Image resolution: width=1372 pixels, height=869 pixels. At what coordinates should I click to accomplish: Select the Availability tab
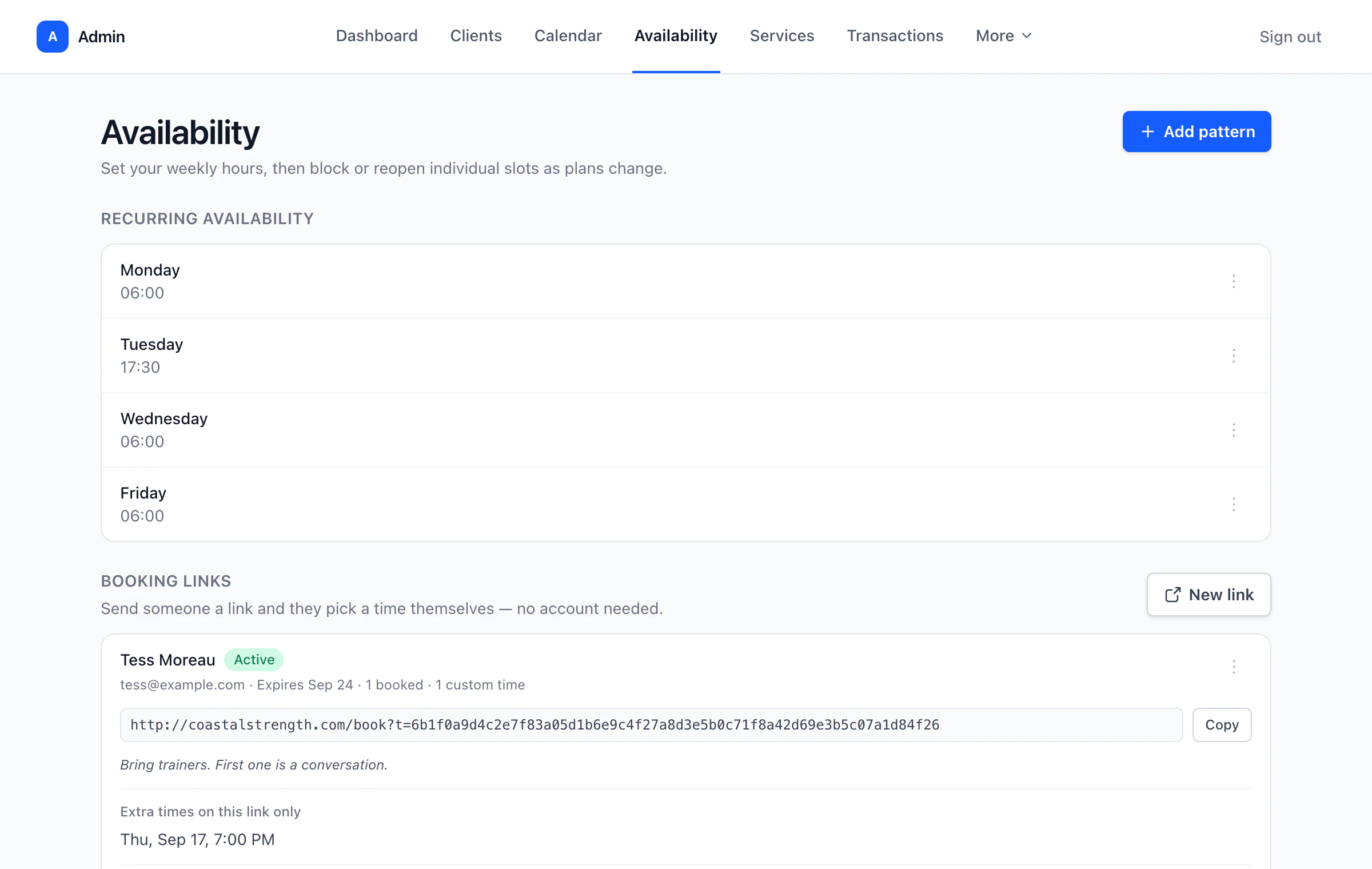pyautogui.click(x=676, y=35)
